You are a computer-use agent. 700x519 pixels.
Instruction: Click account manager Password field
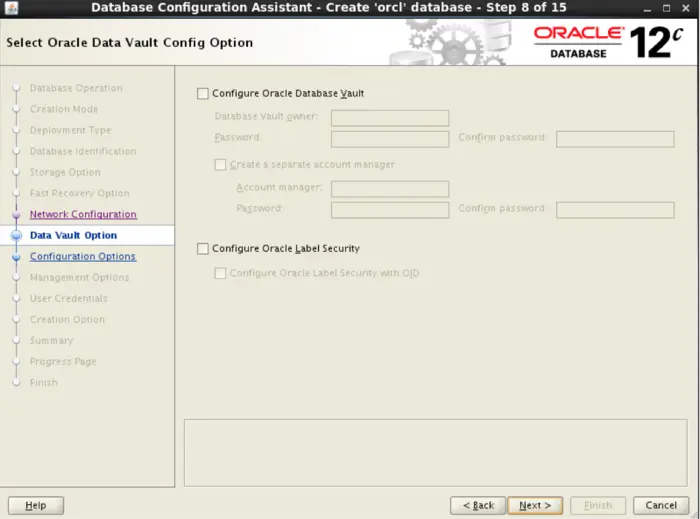pyautogui.click(x=390, y=210)
